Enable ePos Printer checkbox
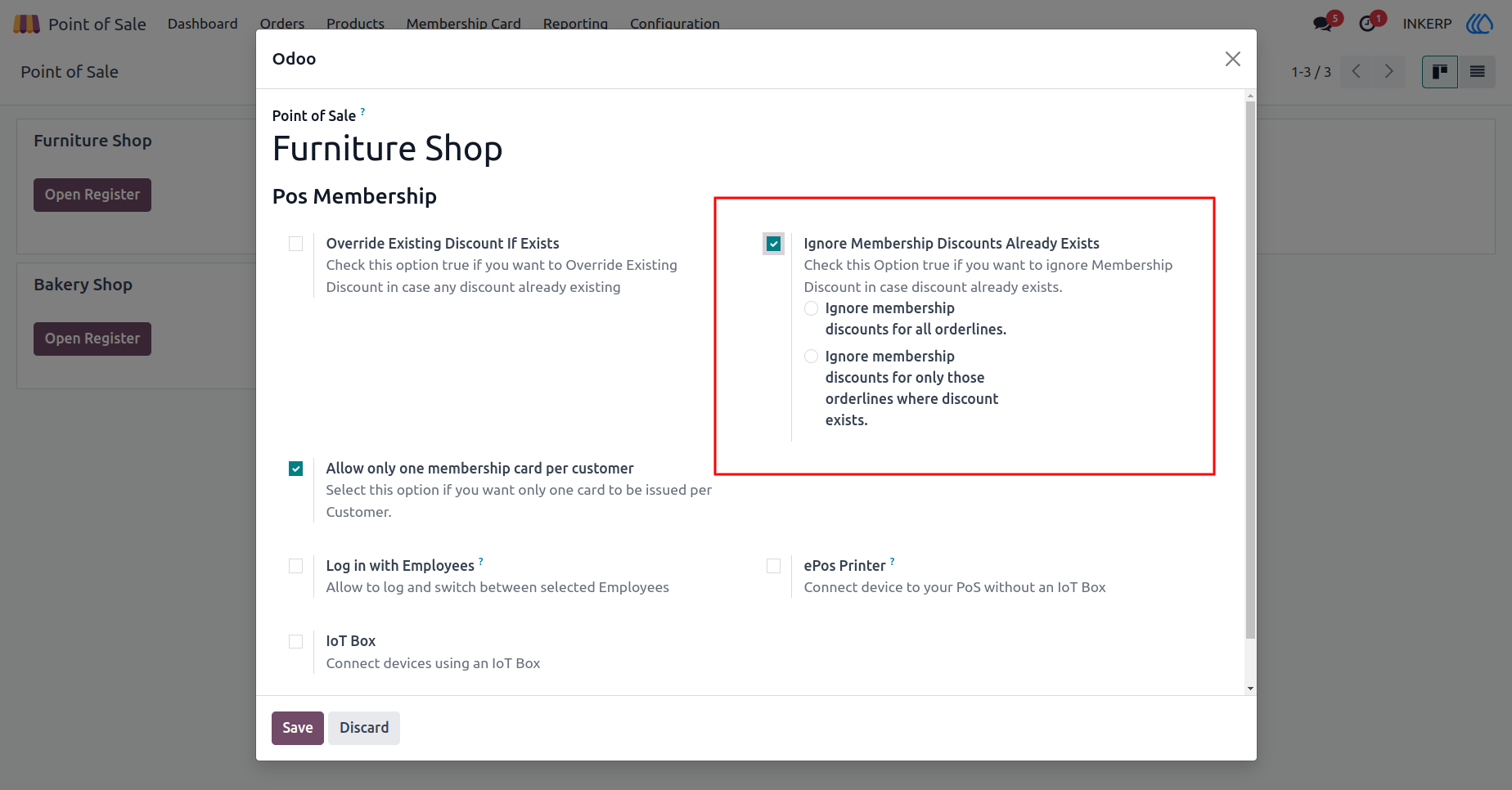The width and height of the screenshot is (1512, 790). (x=773, y=566)
